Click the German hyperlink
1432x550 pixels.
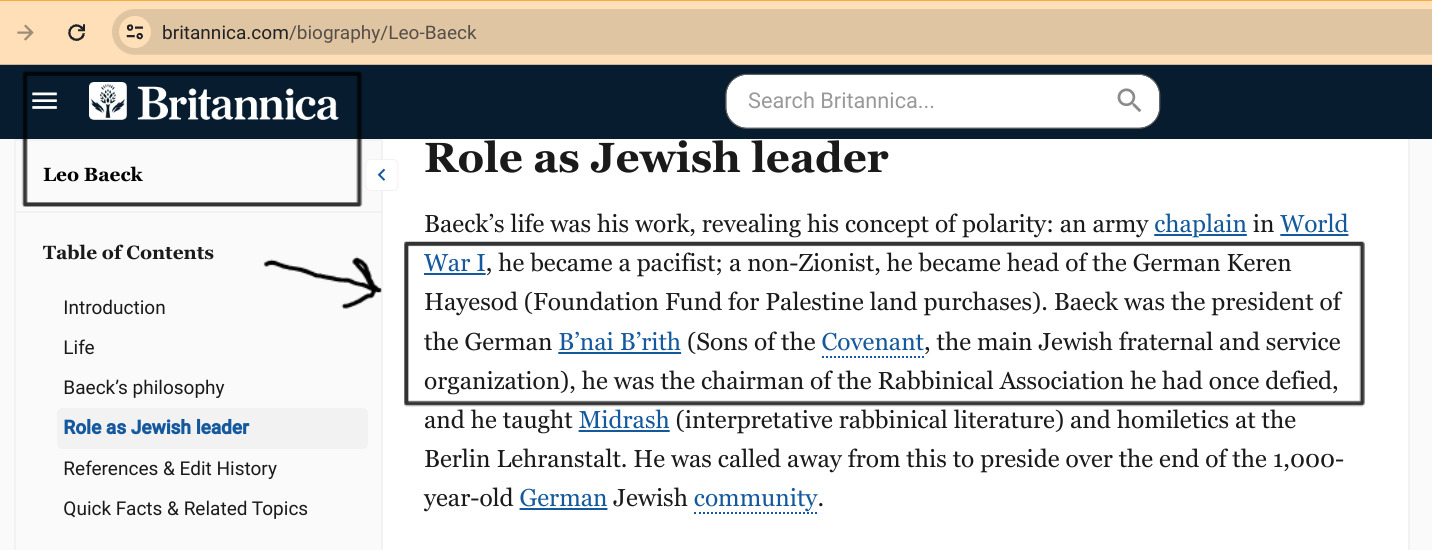[563, 498]
